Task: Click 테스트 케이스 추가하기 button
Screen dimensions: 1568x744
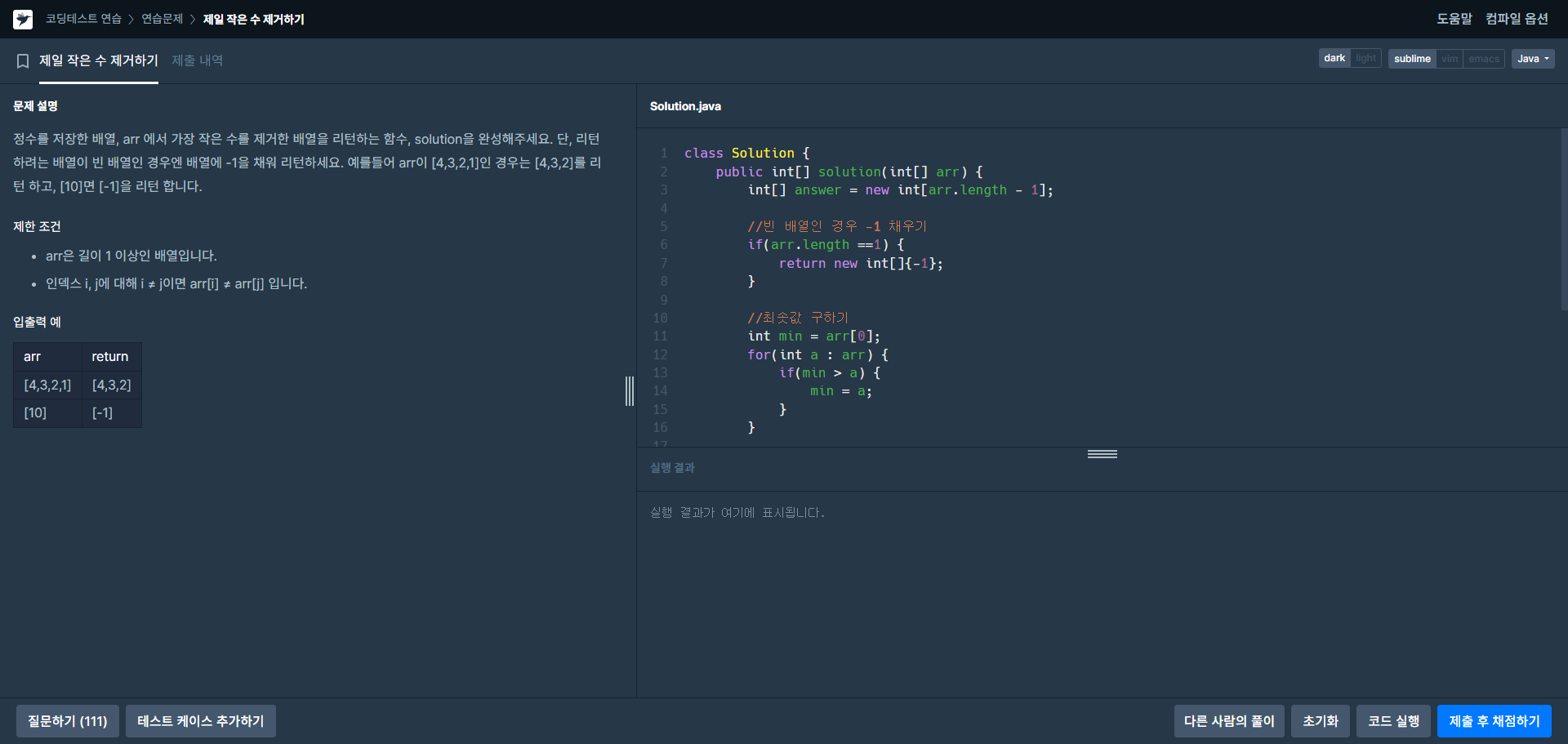Action: (201, 721)
